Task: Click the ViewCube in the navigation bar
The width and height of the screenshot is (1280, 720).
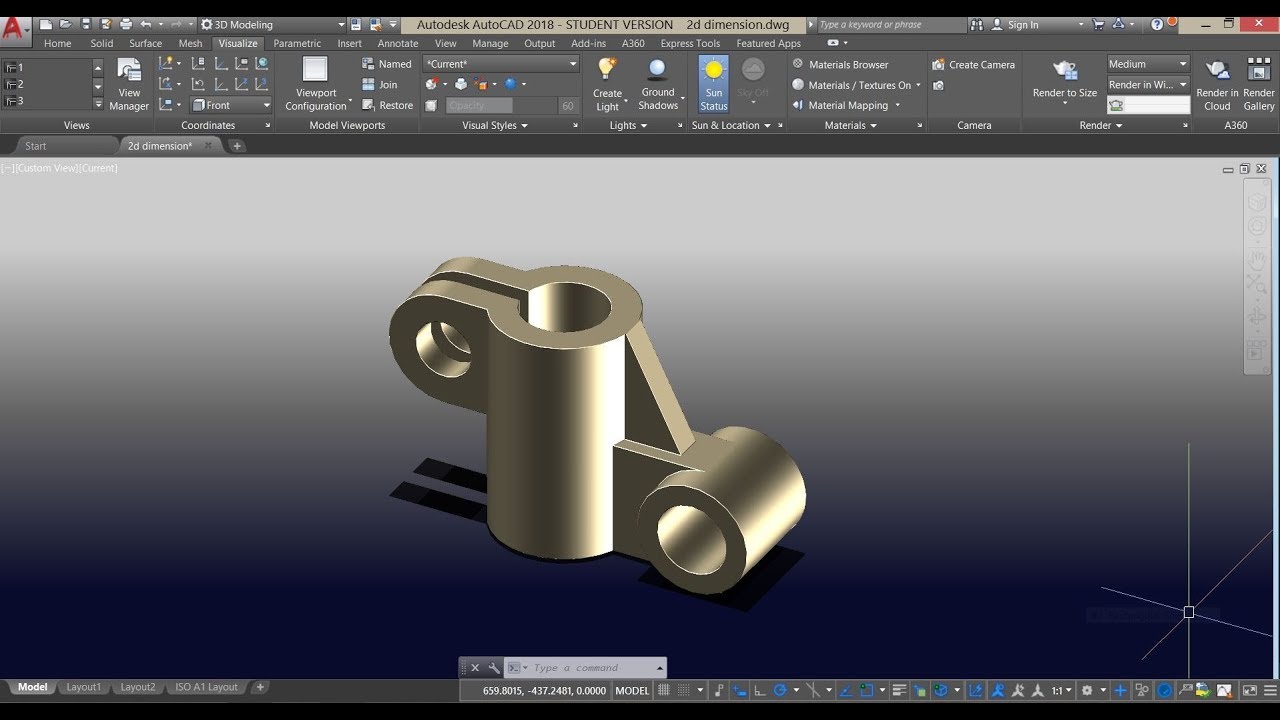Action: [x=1257, y=201]
